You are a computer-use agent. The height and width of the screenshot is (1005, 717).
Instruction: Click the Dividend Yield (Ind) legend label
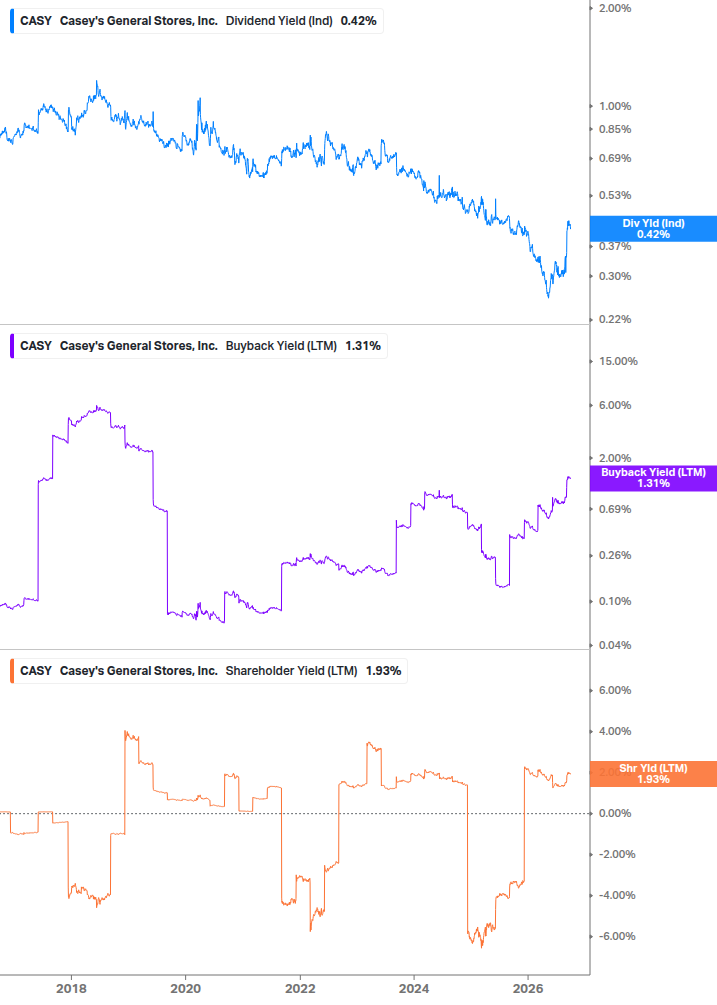pyautogui.click(x=279, y=21)
